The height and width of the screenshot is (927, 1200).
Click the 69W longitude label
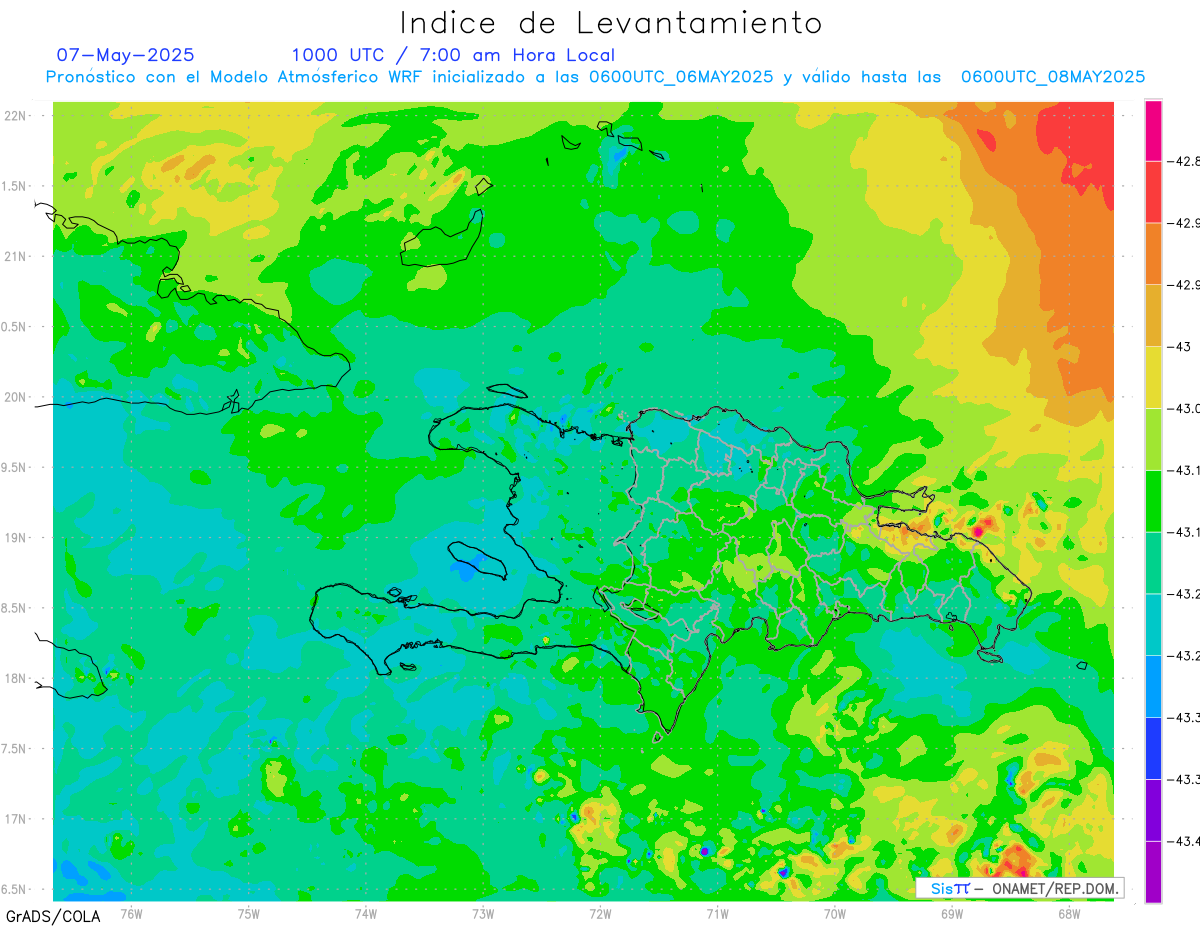click(952, 912)
